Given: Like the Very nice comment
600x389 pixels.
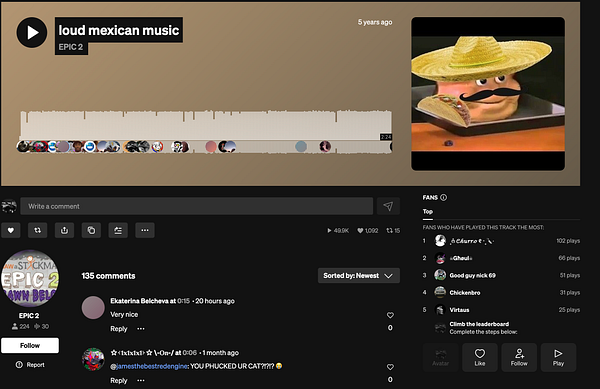Looking at the screenshot, I should [x=390, y=315].
